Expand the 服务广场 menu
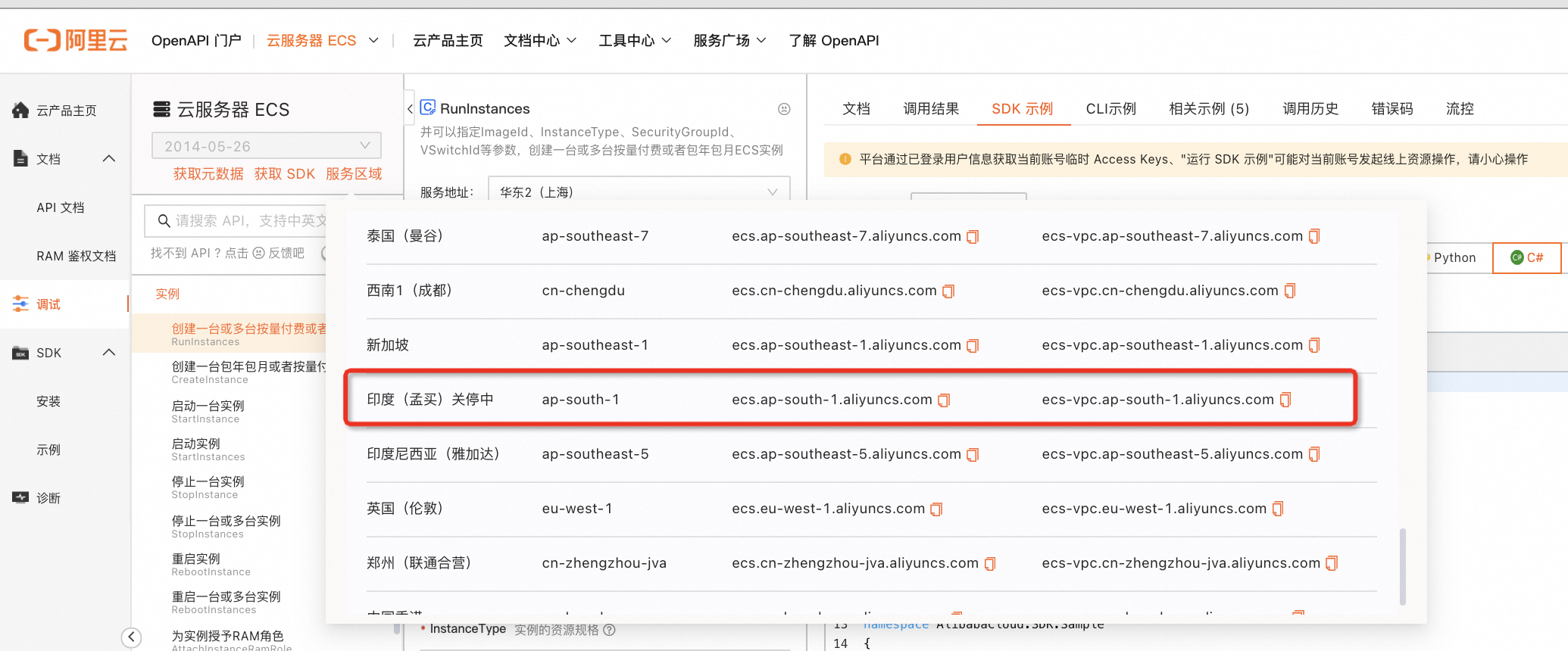 729,40
